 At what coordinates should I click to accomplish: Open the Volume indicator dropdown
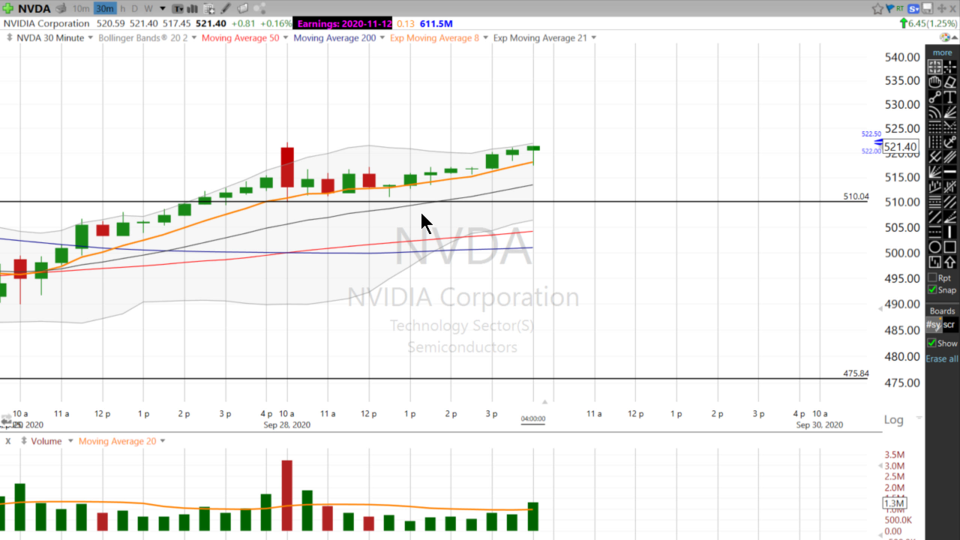click(x=70, y=441)
